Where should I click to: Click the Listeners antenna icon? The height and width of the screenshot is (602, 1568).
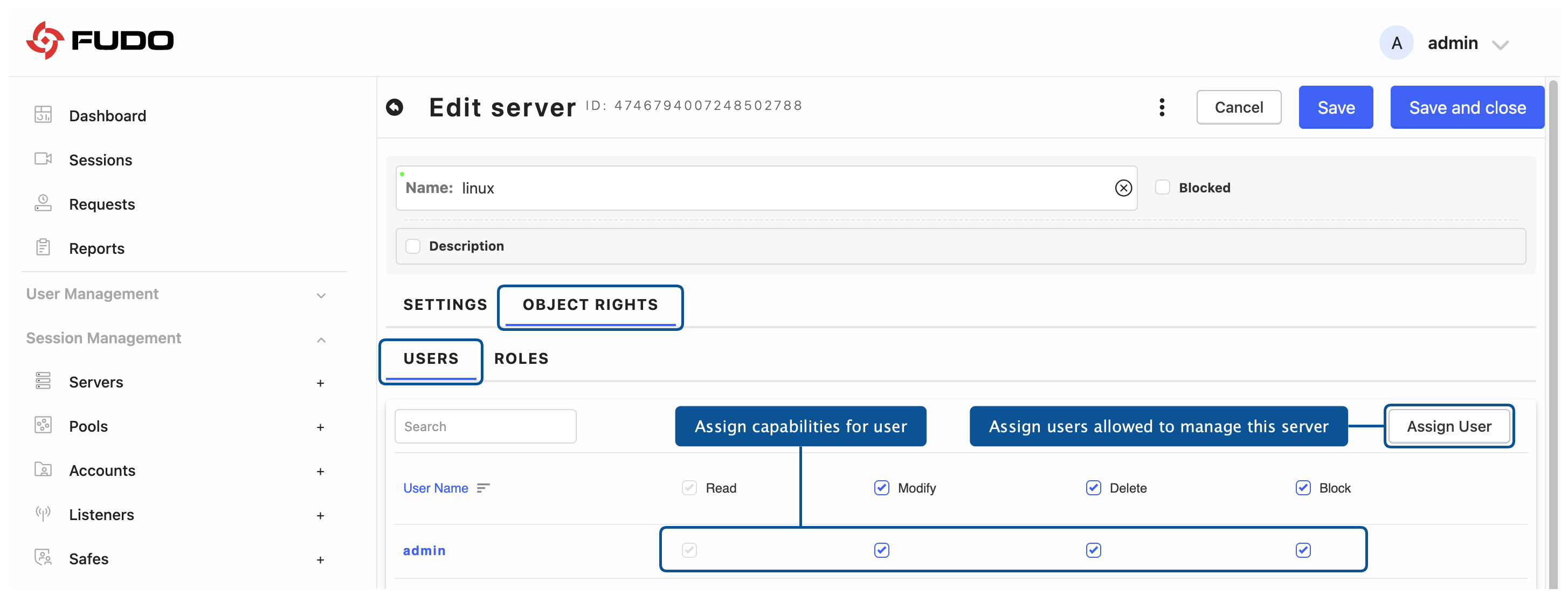pyautogui.click(x=43, y=513)
